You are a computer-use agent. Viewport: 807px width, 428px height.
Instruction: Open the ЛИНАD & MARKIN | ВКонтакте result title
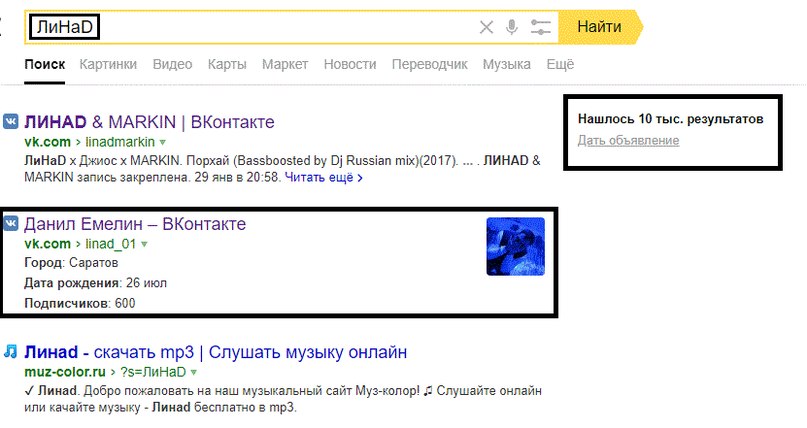(x=149, y=122)
